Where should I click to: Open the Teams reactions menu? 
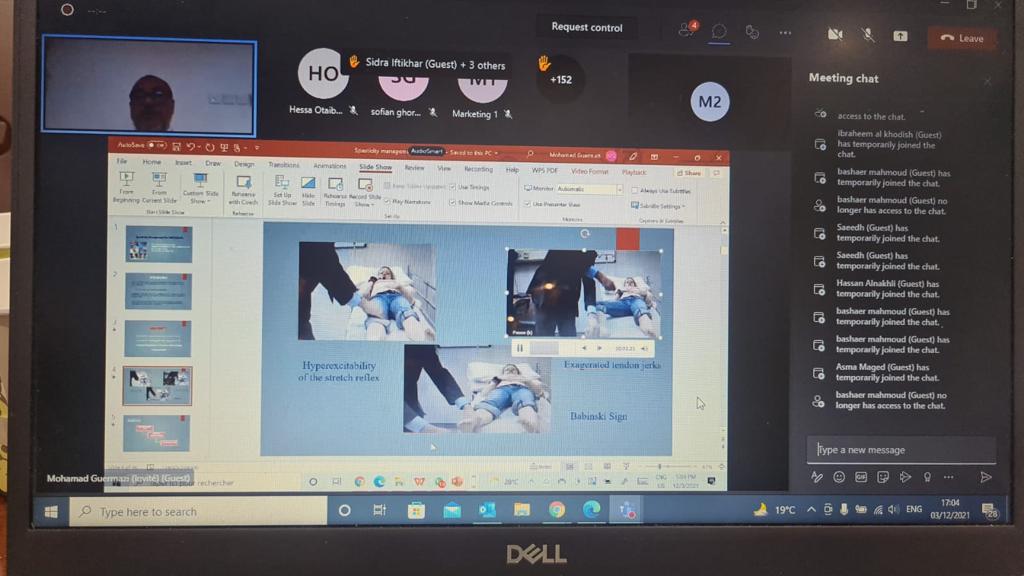(x=752, y=32)
